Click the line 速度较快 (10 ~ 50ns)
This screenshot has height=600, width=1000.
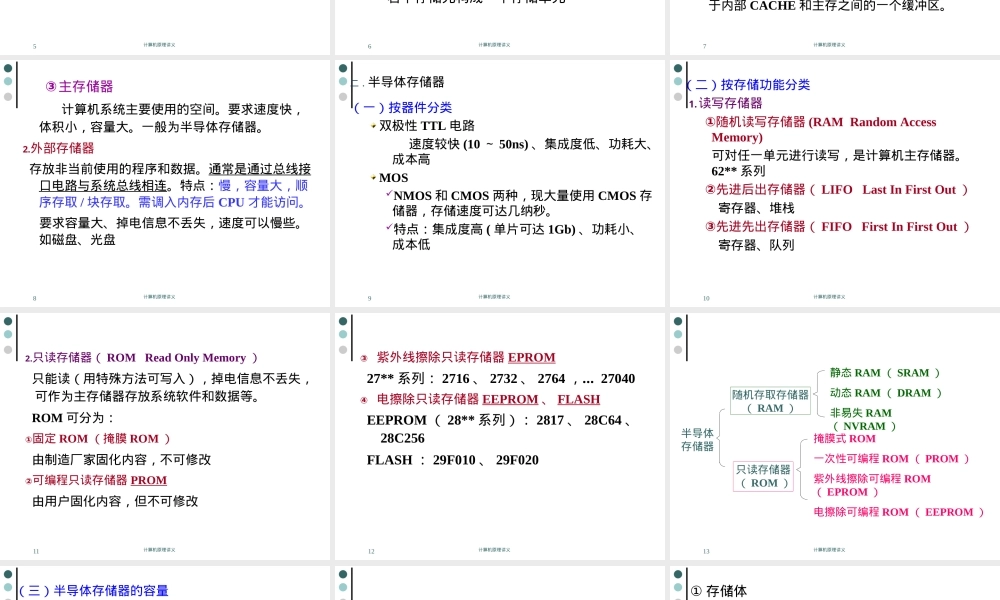point(469,144)
